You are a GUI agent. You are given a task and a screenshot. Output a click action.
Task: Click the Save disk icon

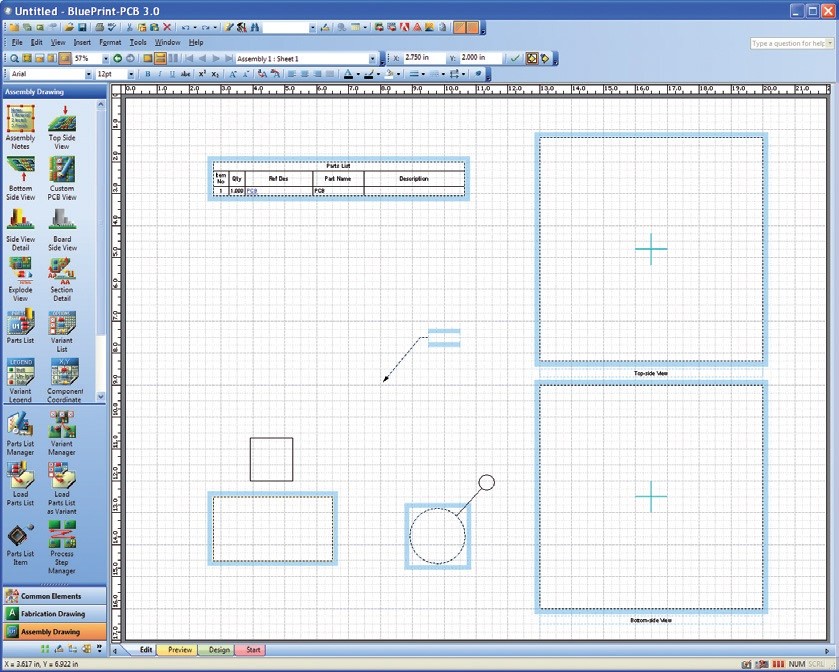pyautogui.click(x=82, y=27)
